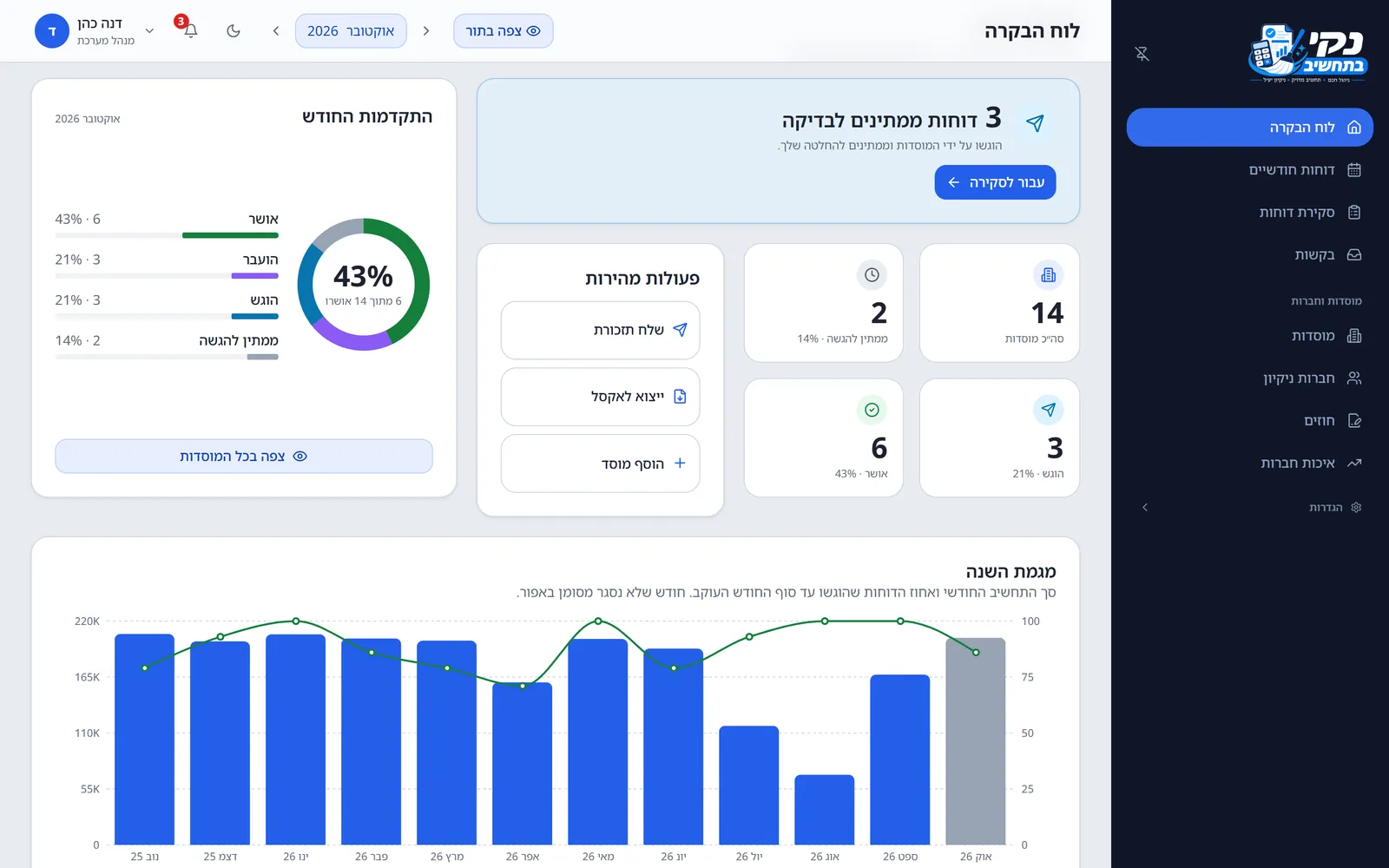This screenshot has width=1389, height=868.
Task: Click the איכות חברות trend icon
Action: click(x=1354, y=464)
